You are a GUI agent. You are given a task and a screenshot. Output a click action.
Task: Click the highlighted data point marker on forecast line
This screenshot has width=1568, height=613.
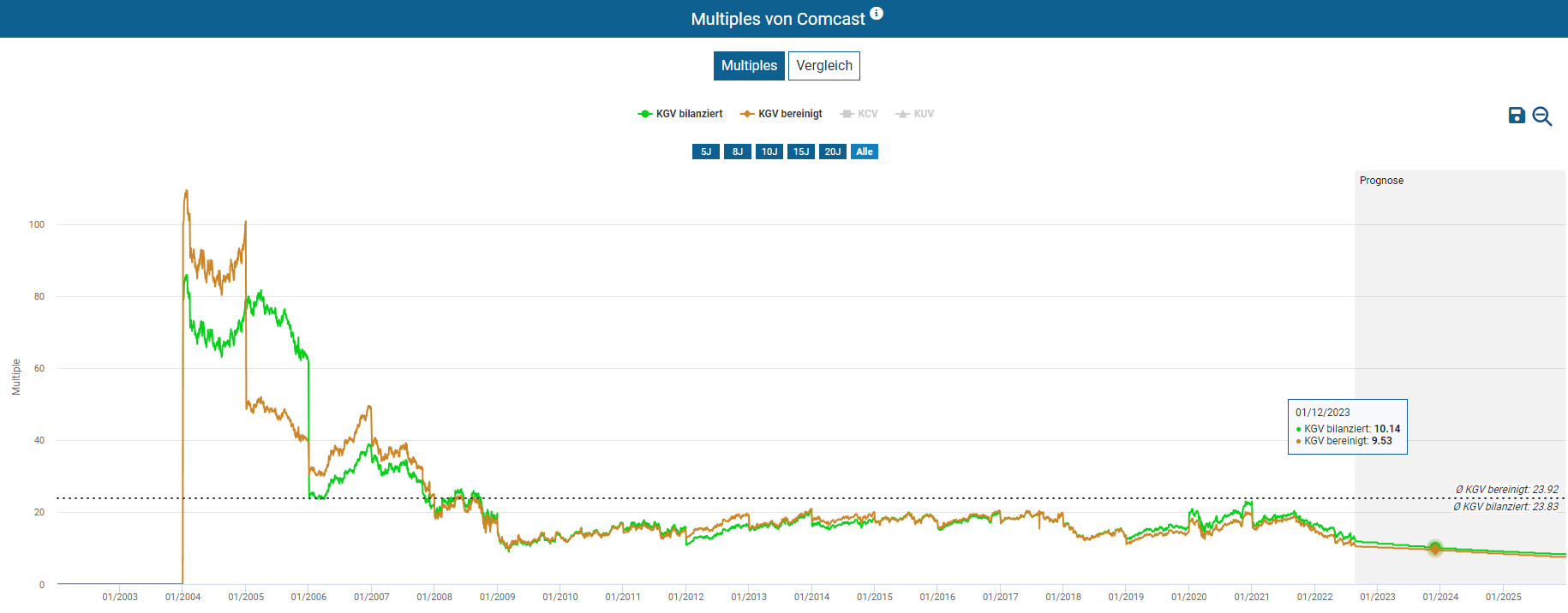pos(1435,548)
